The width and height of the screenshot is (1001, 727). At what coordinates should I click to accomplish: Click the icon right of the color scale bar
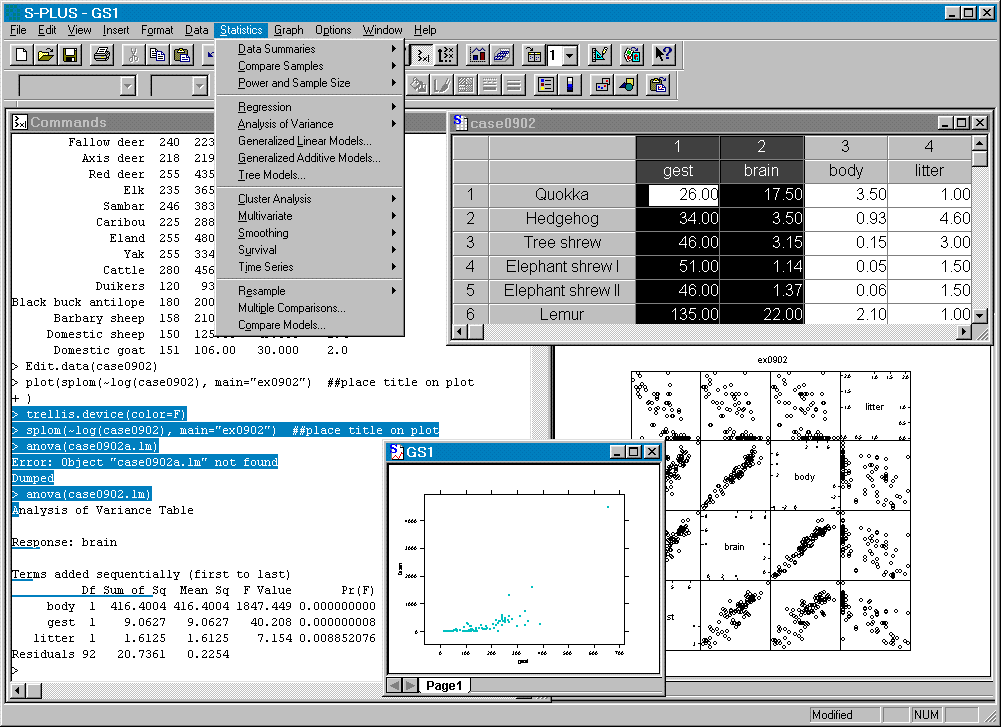click(x=602, y=85)
